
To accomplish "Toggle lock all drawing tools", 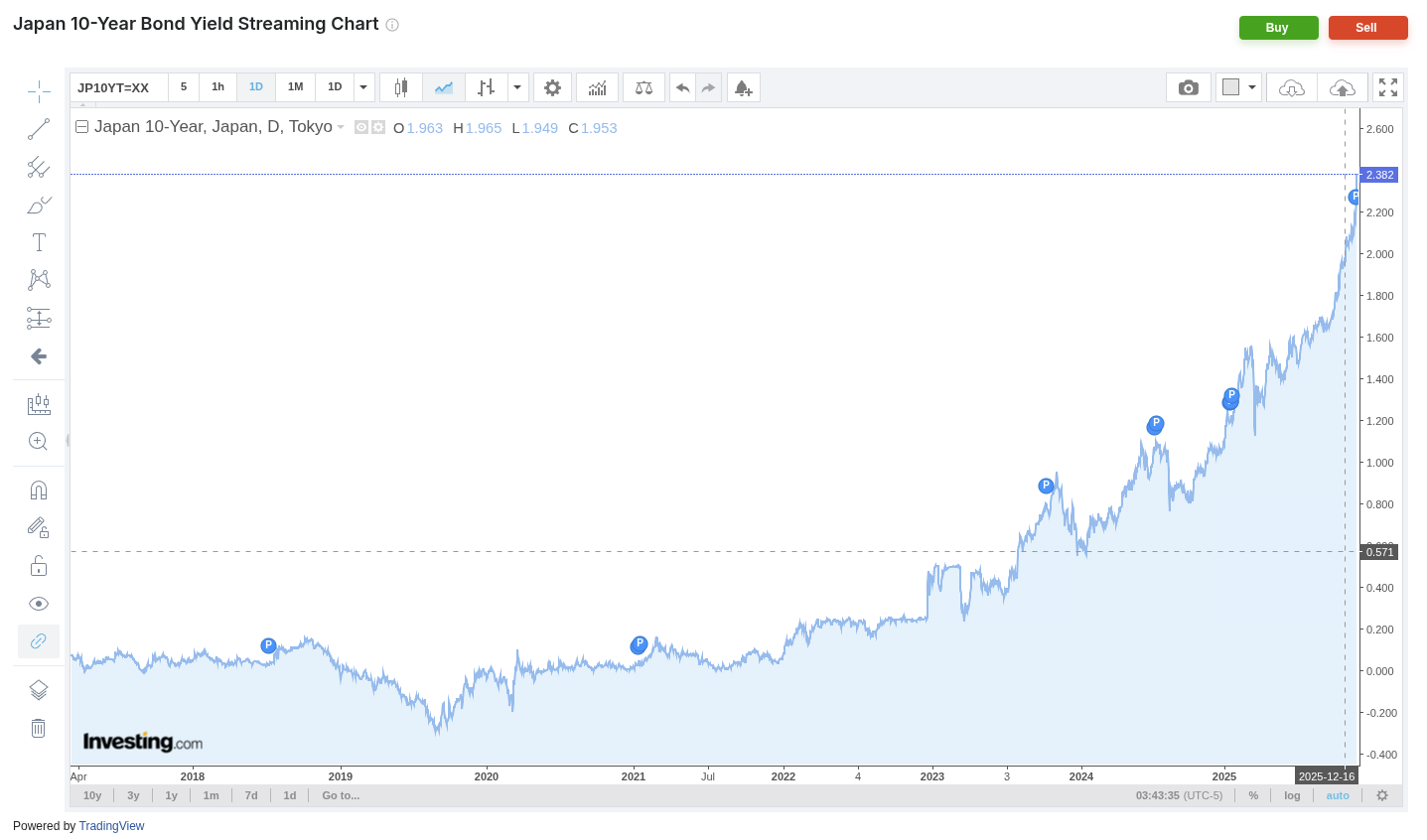I will click(x=39, y=566).
